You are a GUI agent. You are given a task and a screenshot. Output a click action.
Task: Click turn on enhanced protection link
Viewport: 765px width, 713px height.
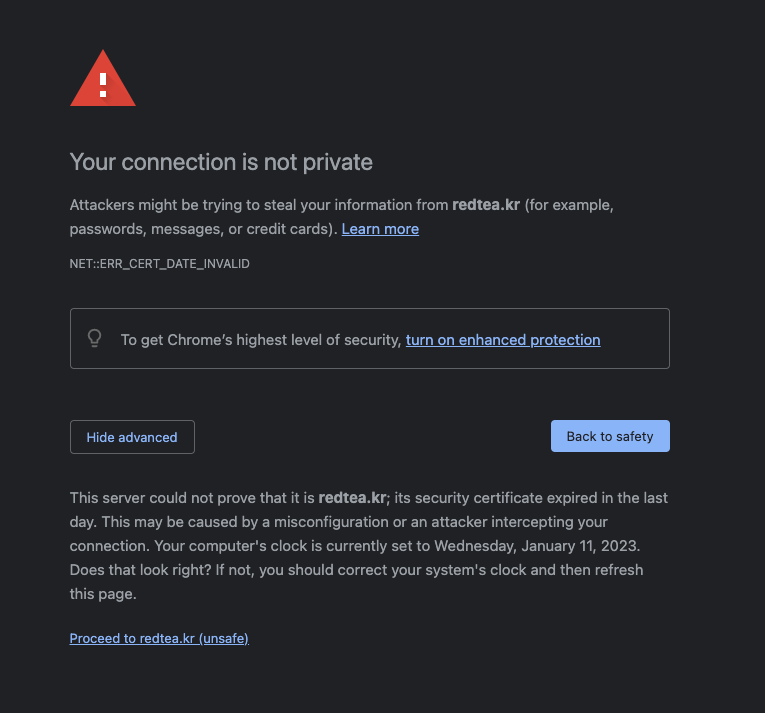pyautogui.click(x=503, y=340)
